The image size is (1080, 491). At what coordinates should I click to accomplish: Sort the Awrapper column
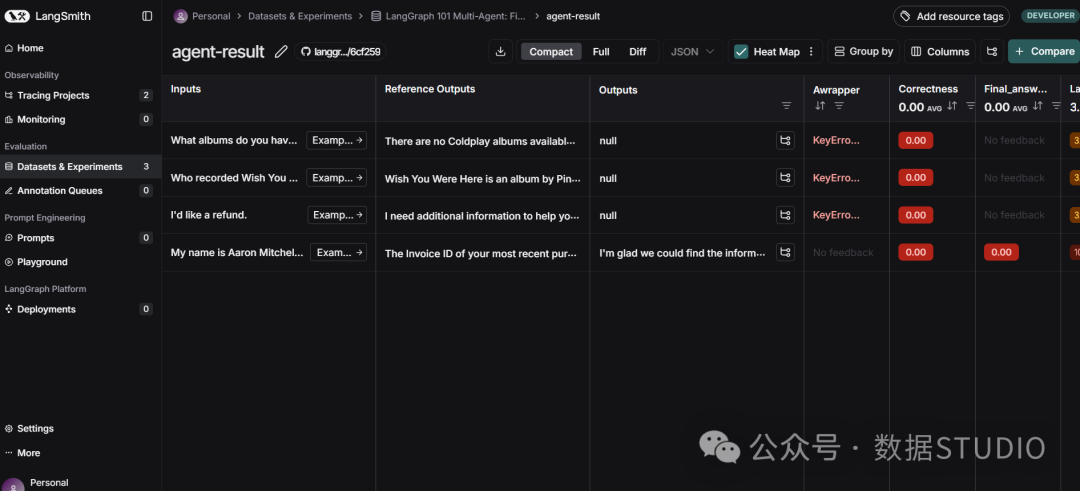coord(820,105)
